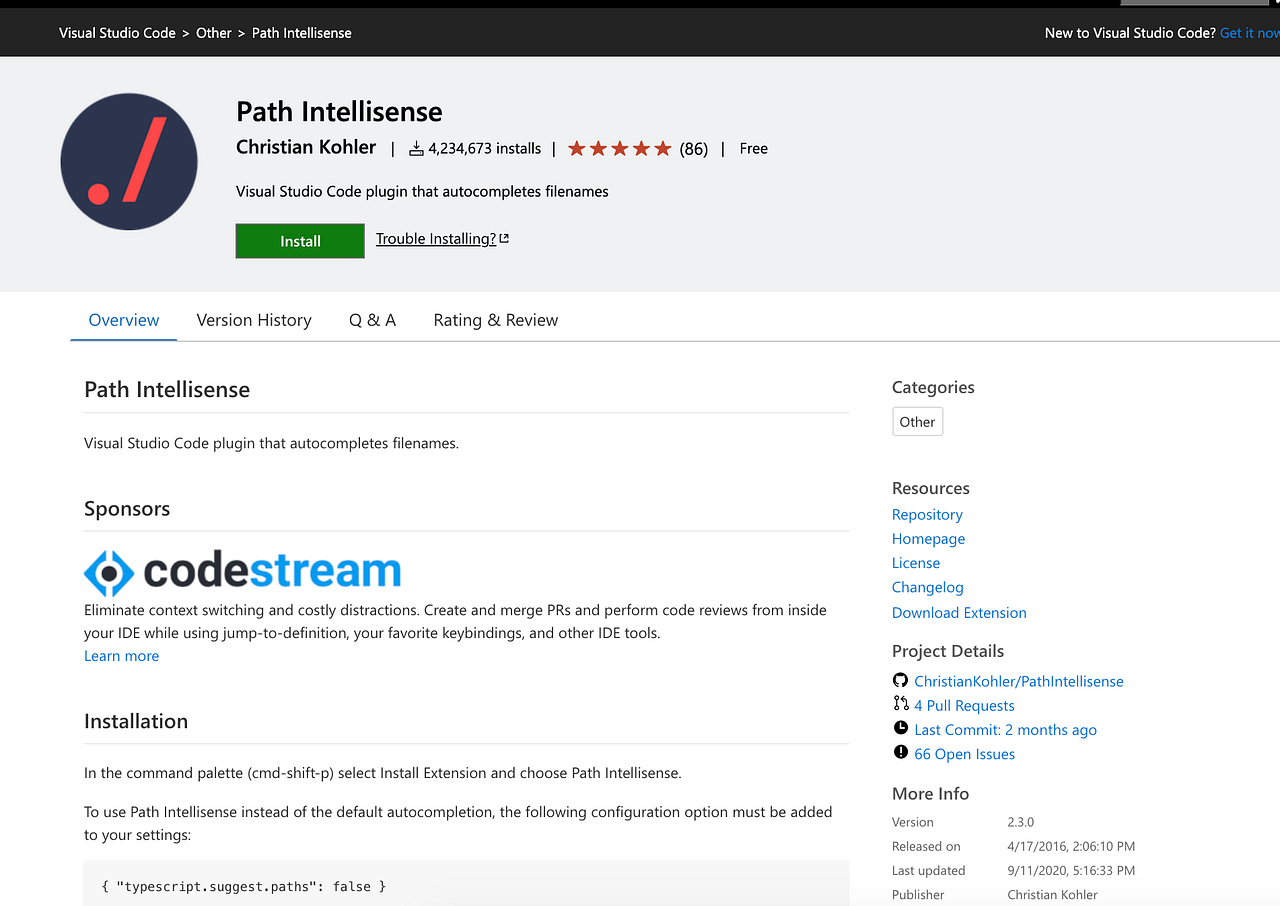Click the version value 2.3.0
This screenshot has height=906, width=1280.
point(1020,822)
